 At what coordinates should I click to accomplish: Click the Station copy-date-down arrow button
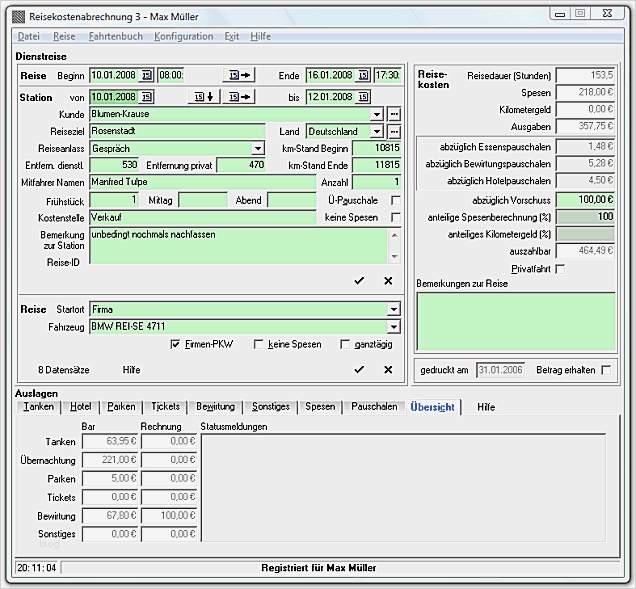[x=204, y=97]
